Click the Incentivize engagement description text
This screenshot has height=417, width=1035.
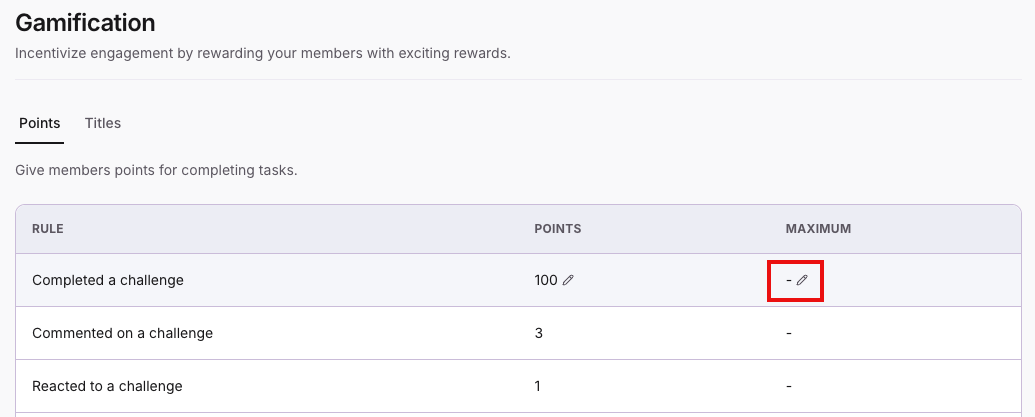click(263, 53)
